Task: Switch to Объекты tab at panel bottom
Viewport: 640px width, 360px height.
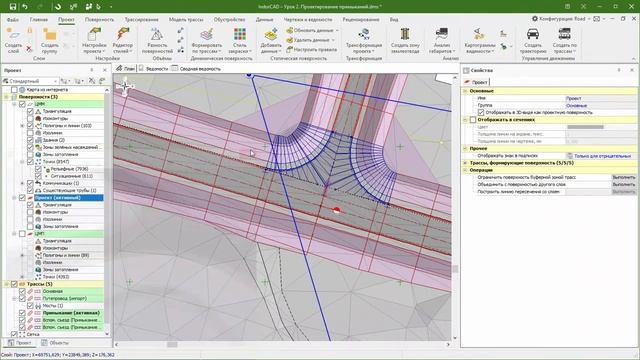Action: click(55, 343)
